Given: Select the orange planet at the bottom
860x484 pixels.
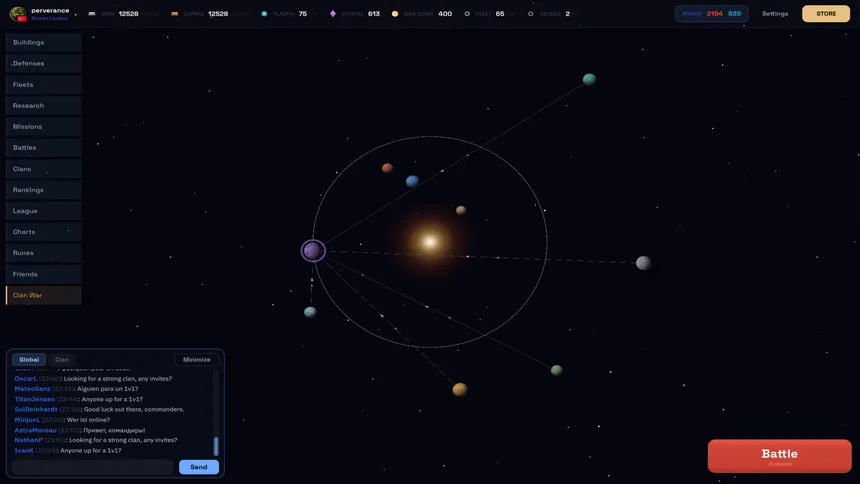Looking at the screenshot, I should click(x=460, y=389).
